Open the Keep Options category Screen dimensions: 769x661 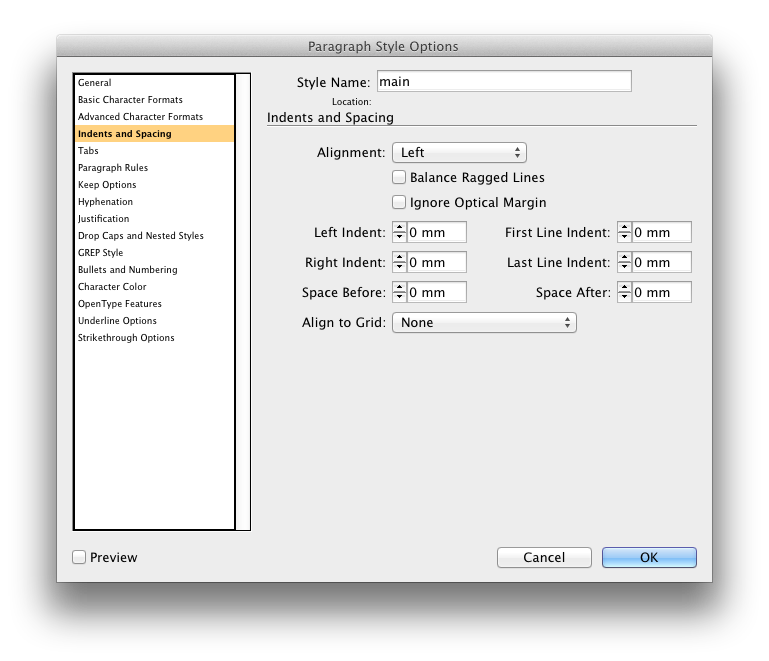[154, 185]
